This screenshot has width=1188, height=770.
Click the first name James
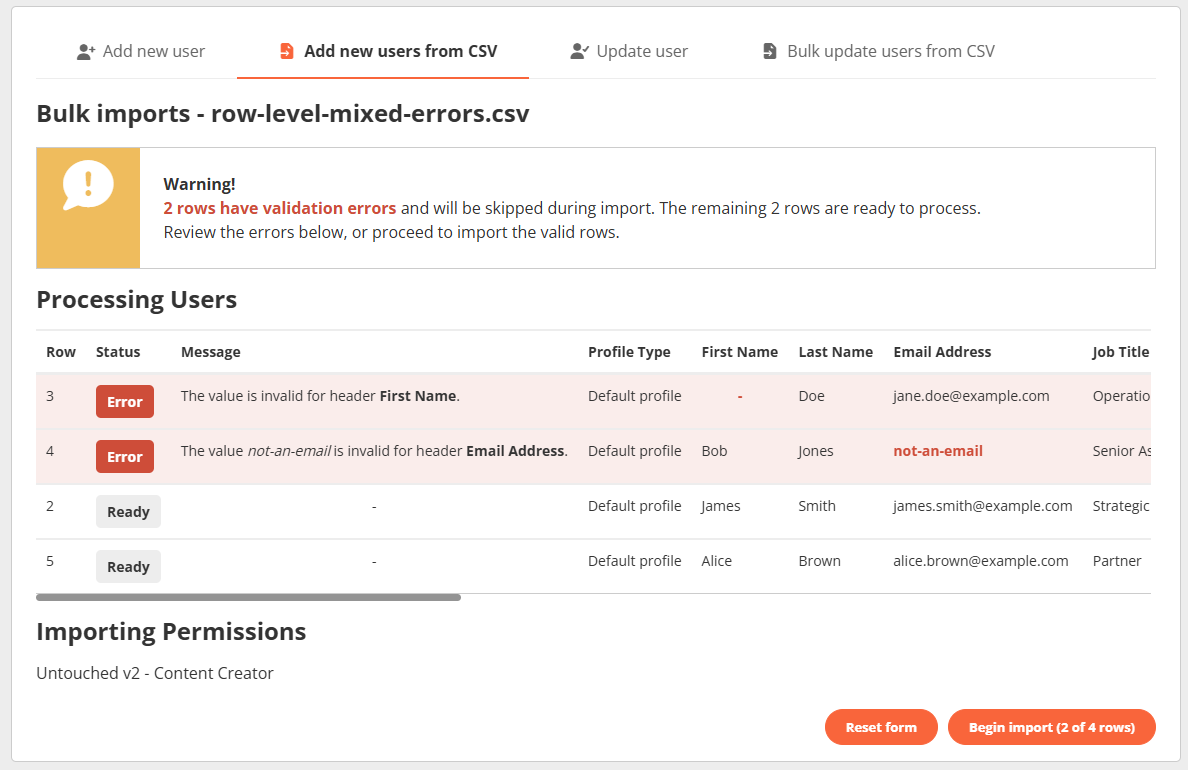click(x=721, y=506)
